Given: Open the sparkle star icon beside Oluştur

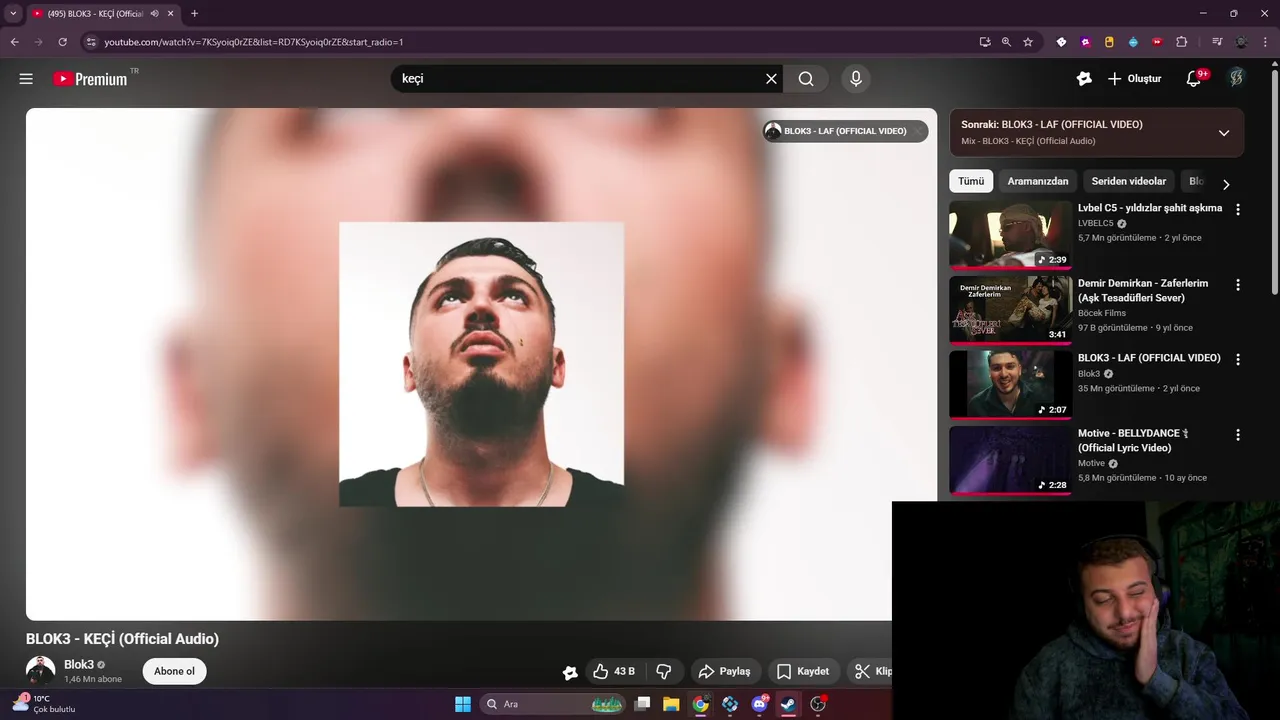Looking at the screenshot, I should (1084, 79).
